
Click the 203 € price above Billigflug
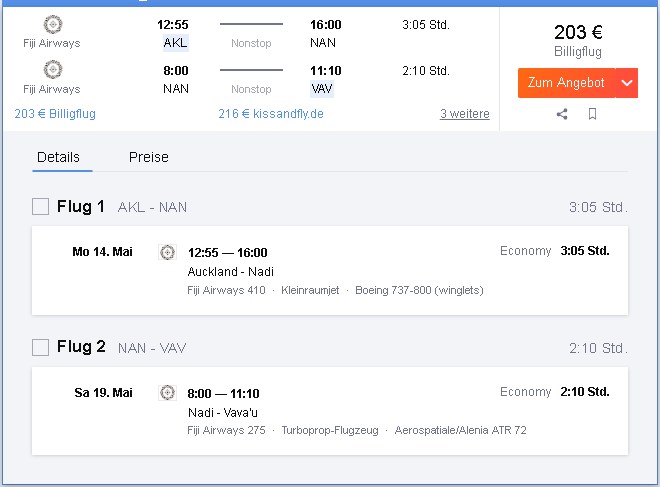[578, 32]
